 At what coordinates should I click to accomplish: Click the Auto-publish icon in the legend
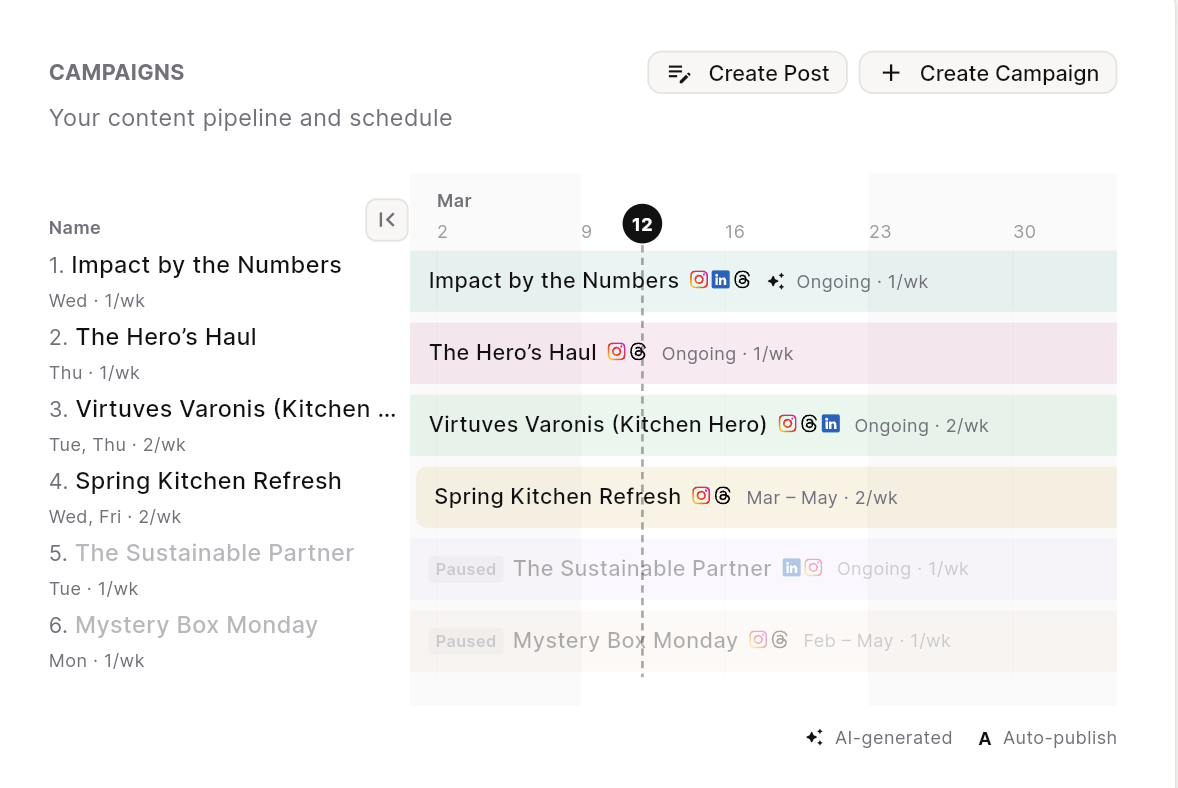[984, 738]
